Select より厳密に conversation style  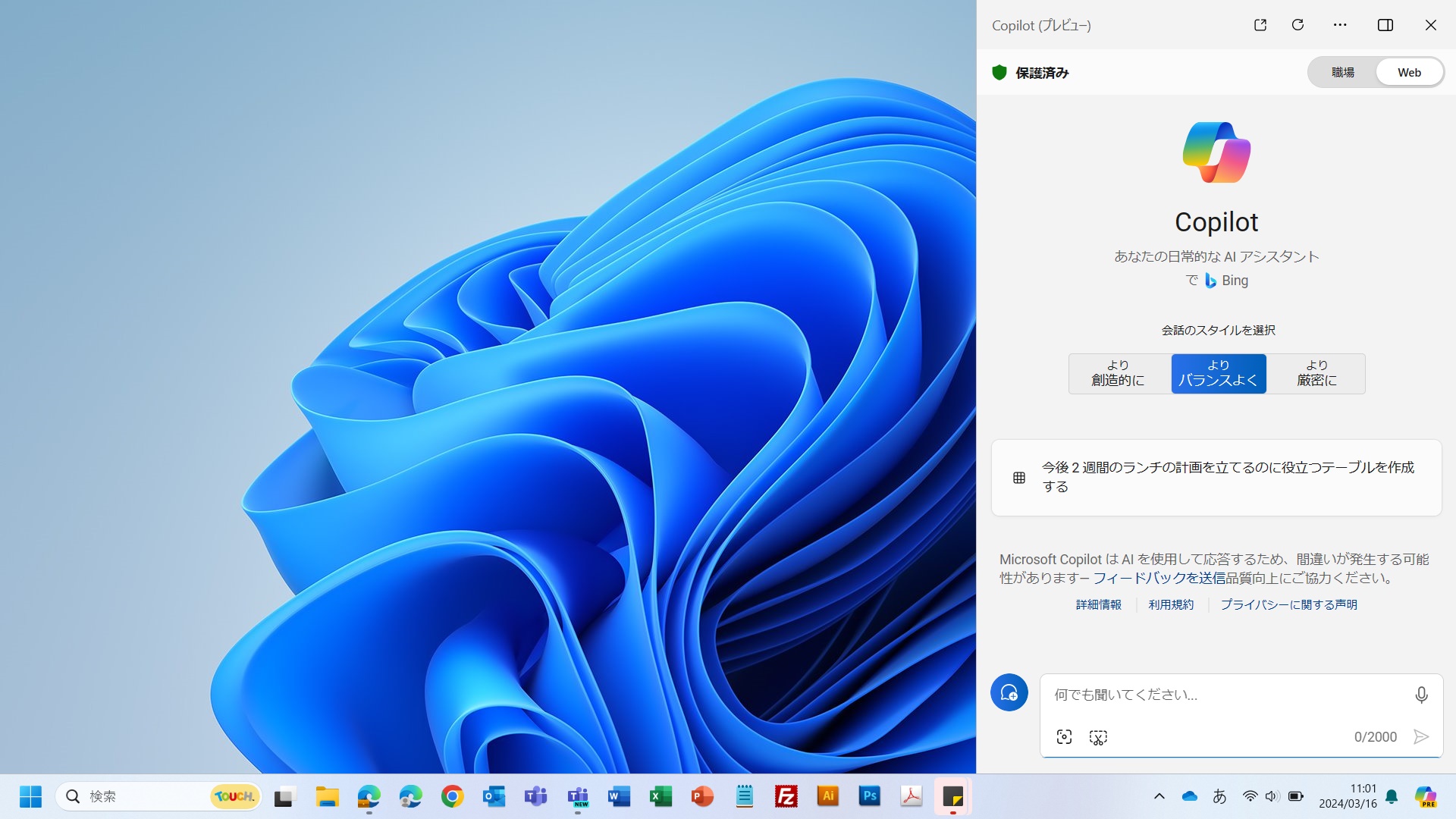(1316, 374)
